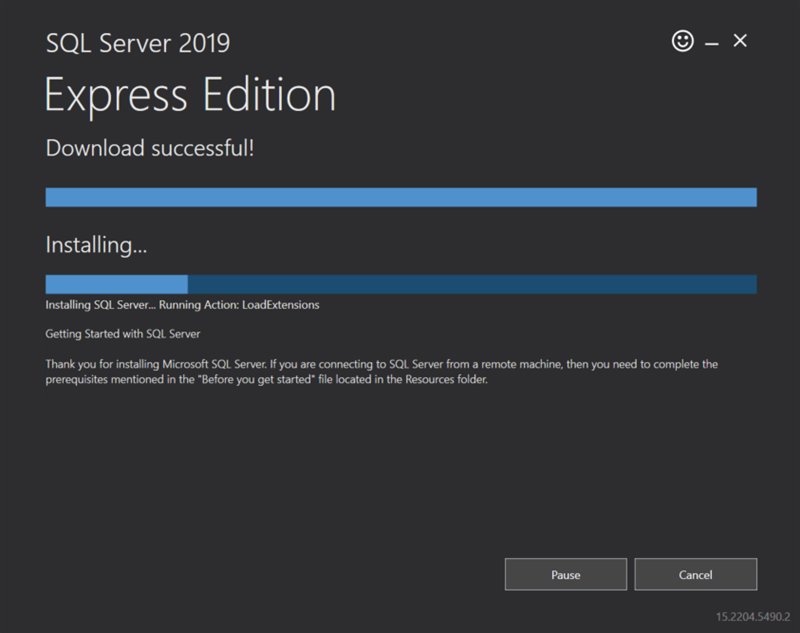800x633 pixels.
Task: Click the smiley face feedback icon
Action: (x=683, y=42)
